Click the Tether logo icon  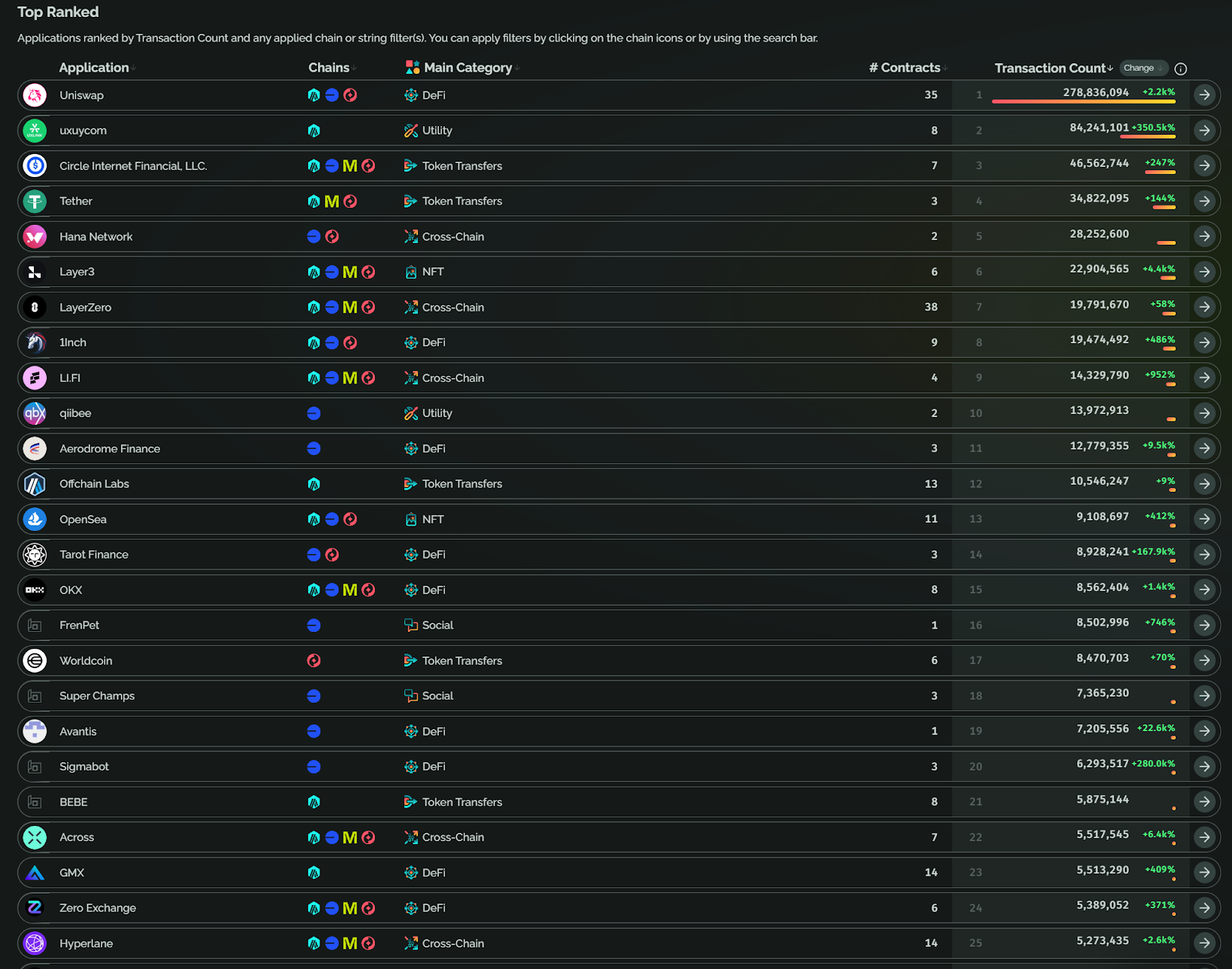click(x=35, y=202)
